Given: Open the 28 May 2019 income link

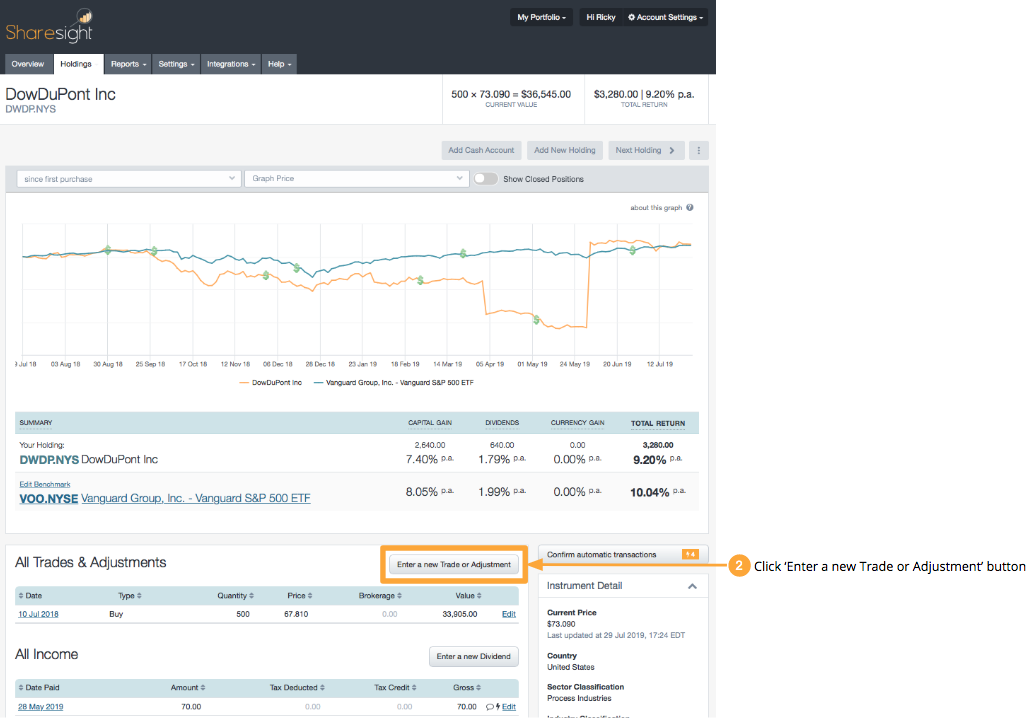Looking at the screenshot, I should (x=41, y=707).
